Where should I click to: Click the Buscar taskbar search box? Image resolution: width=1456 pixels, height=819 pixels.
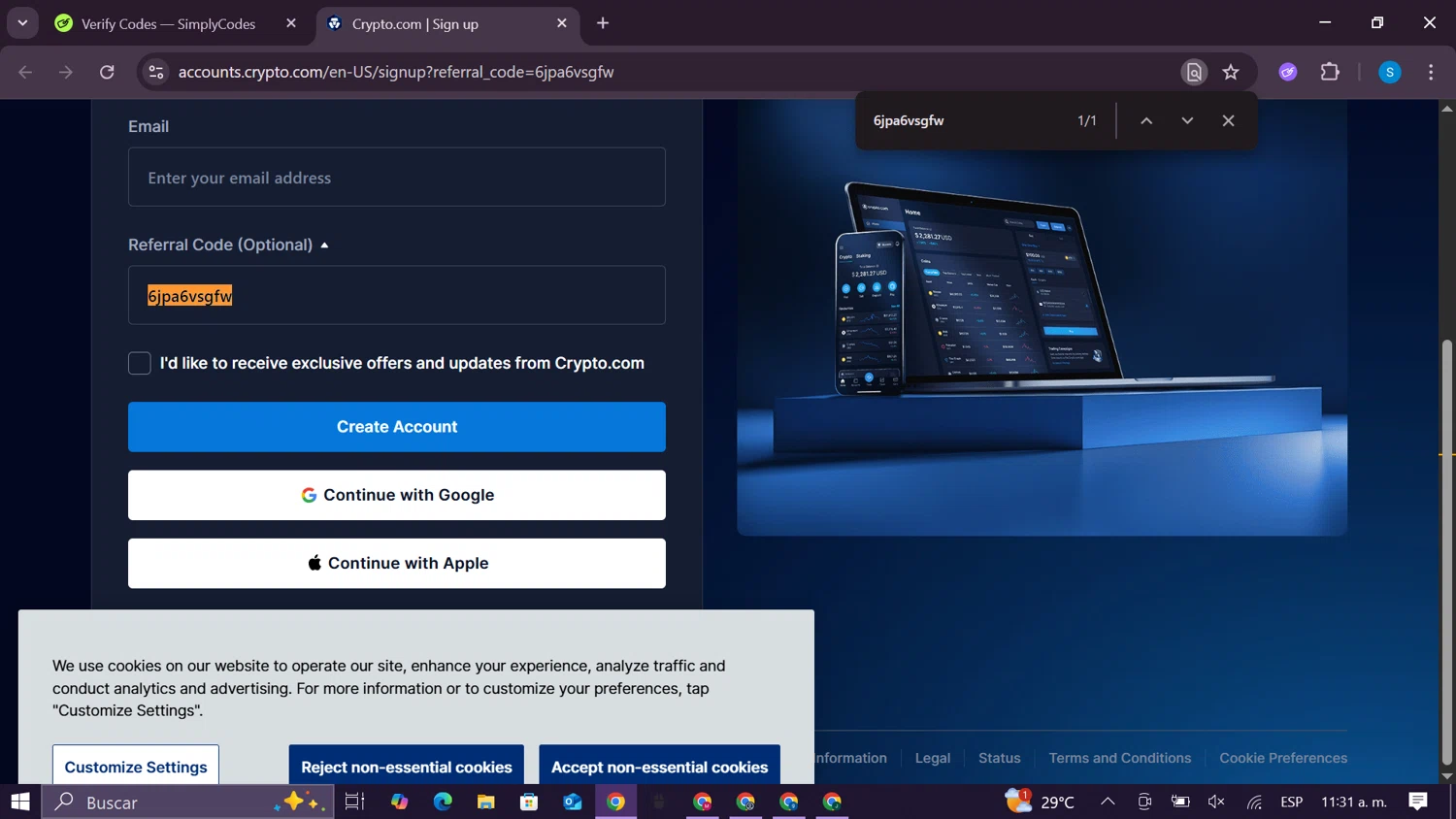pyautogui.click(x=188, y=802)
